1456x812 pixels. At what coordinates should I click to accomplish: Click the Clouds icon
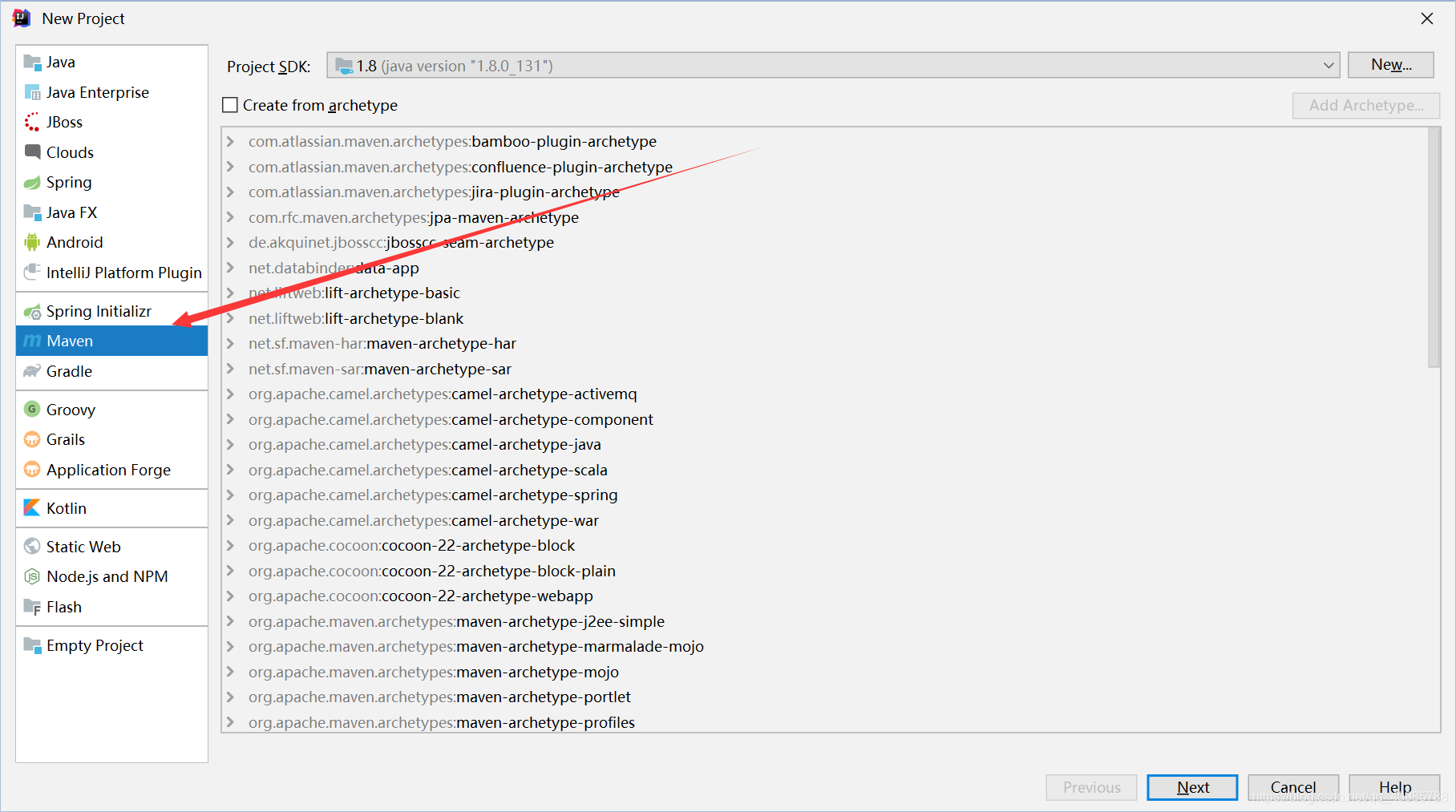pos(32,152)
